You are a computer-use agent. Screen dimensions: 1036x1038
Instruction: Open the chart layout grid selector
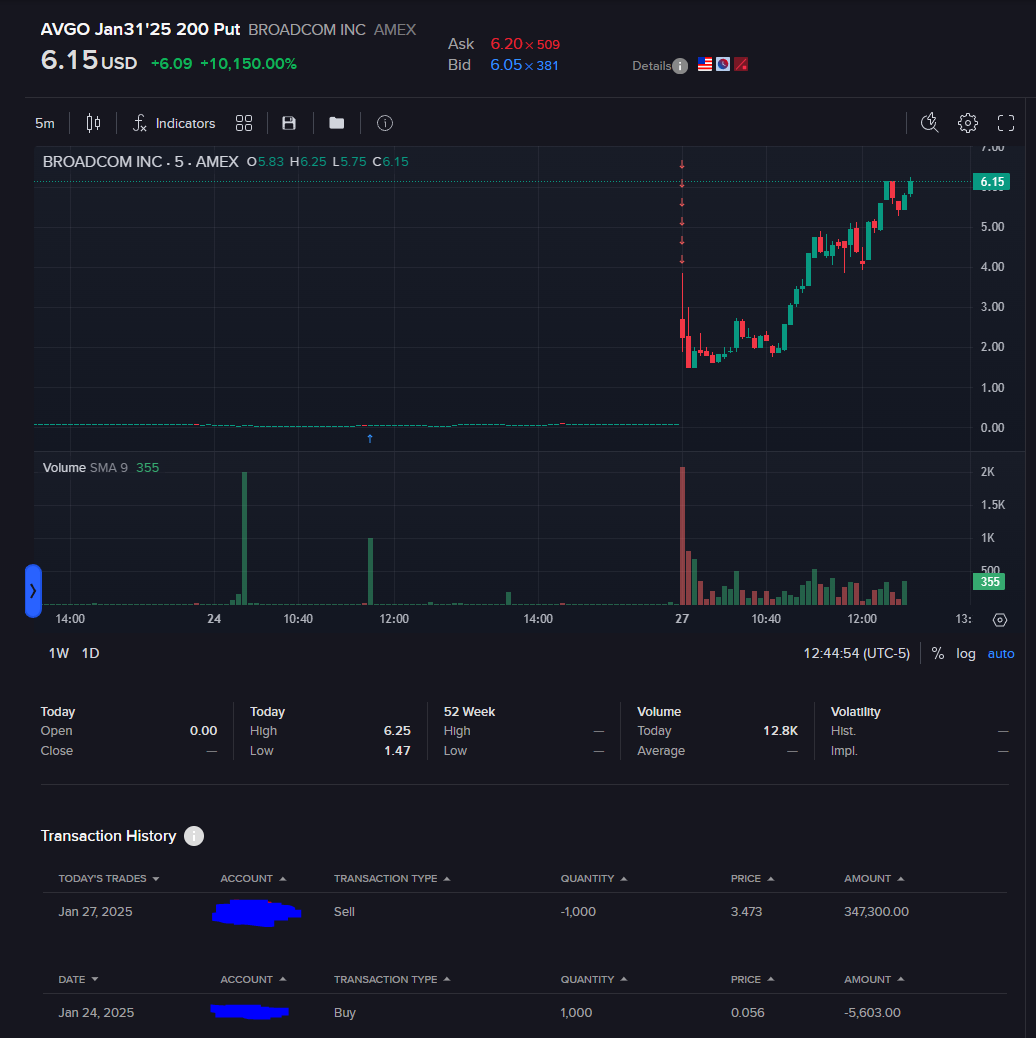tap(244, 123)
